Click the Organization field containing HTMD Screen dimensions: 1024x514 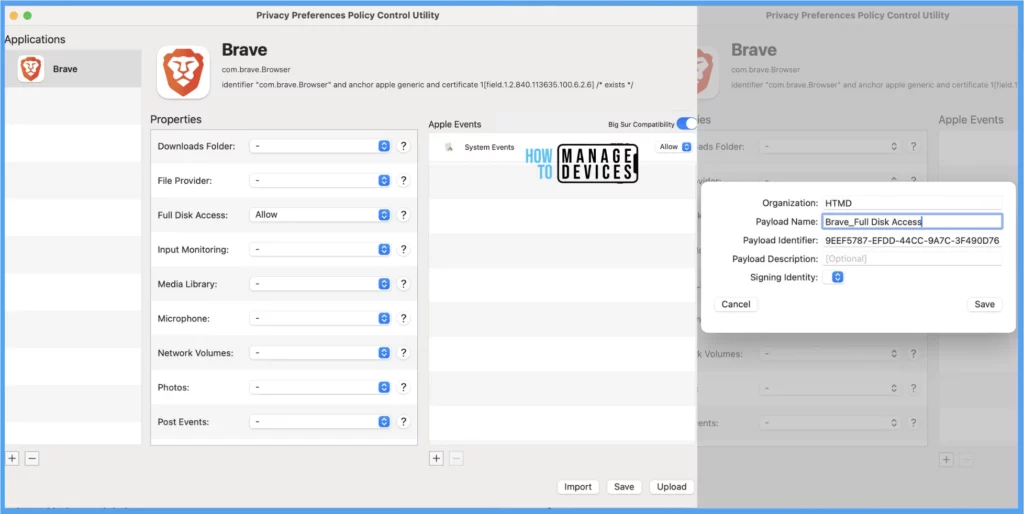[x=912, y=203]
